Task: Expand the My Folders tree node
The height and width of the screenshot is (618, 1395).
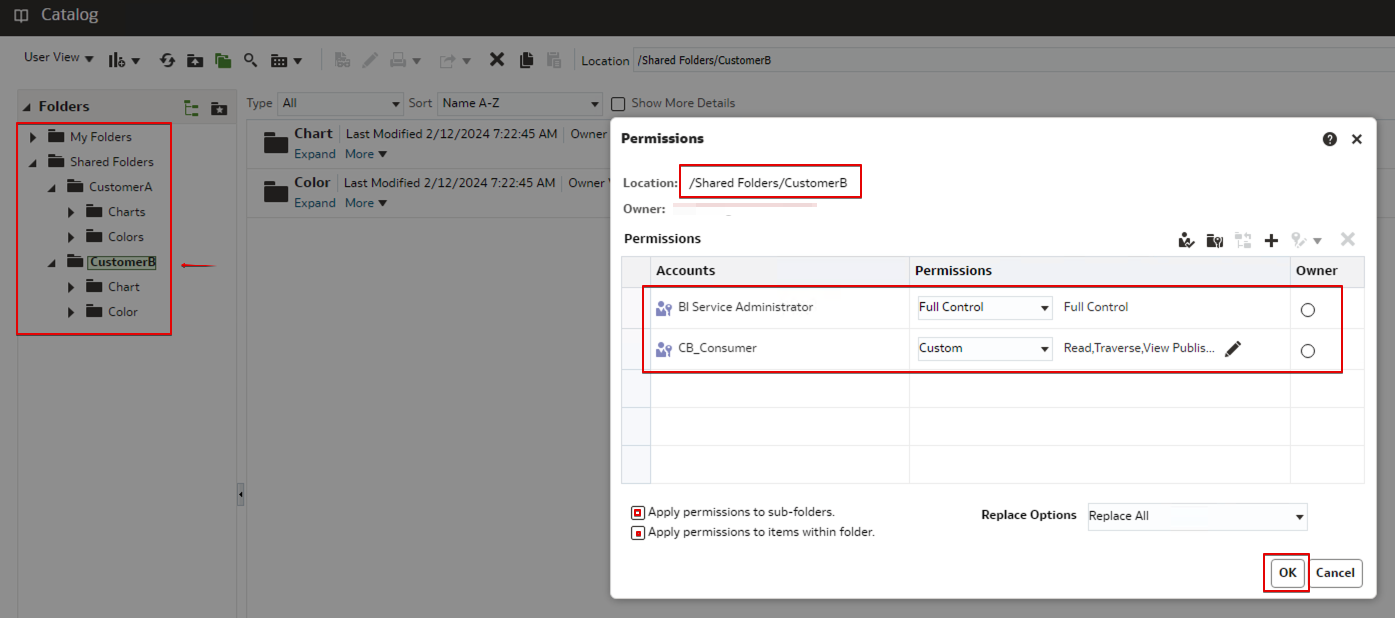Action: 33,137
